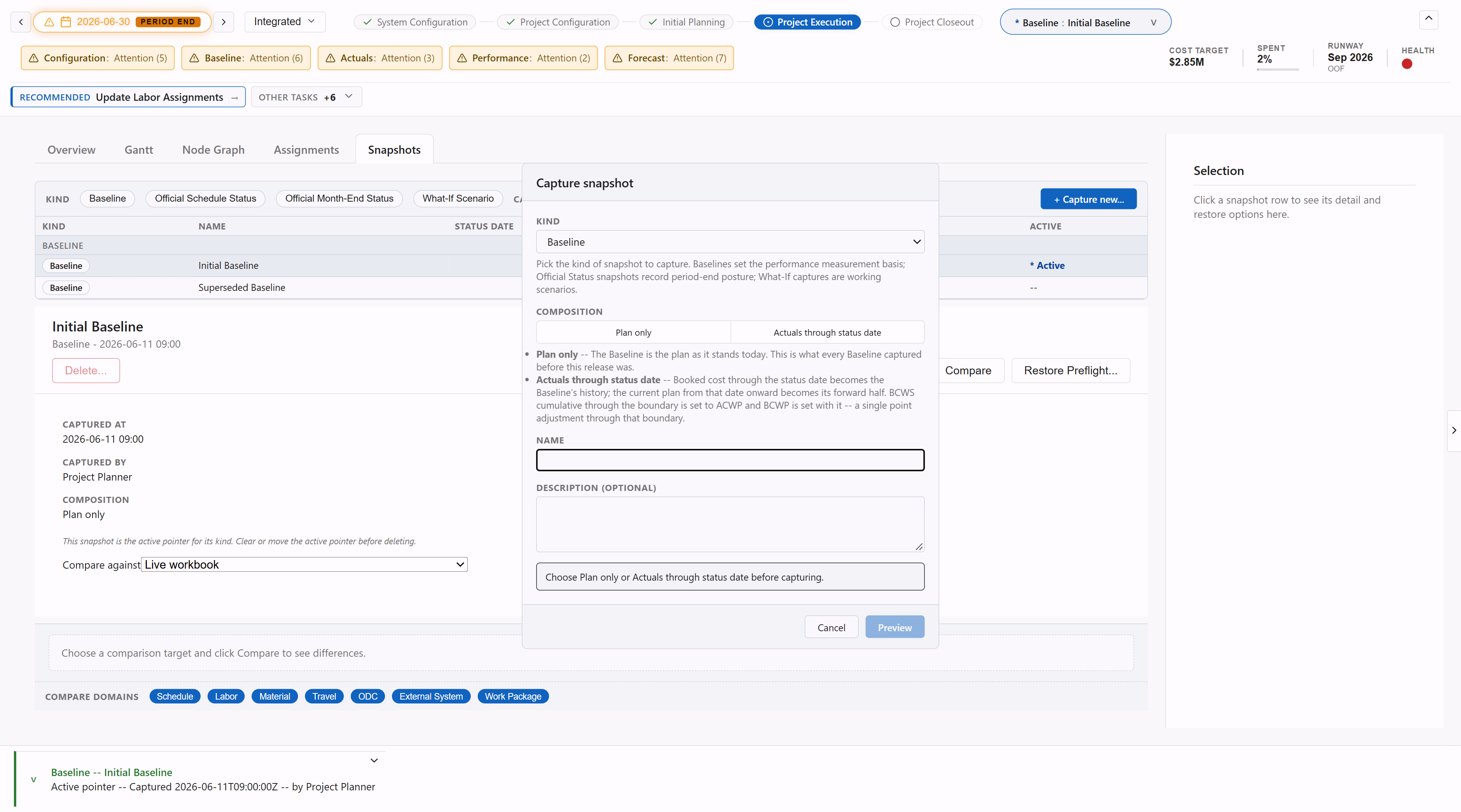Choose Plan only composition
1461x812 pixels.
633,332
